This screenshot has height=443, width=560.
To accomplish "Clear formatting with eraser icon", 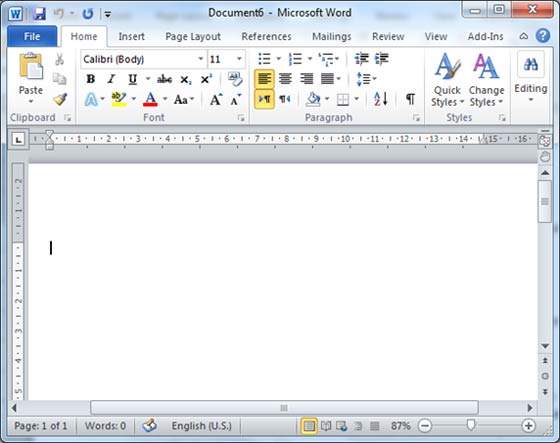I will pos(235,79).
